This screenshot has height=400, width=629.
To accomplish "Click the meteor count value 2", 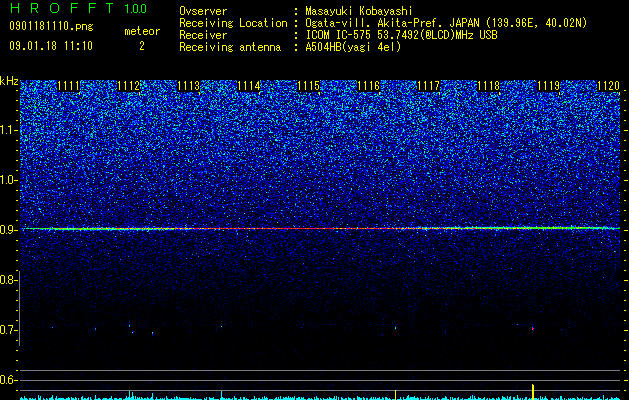I will 142,46.
